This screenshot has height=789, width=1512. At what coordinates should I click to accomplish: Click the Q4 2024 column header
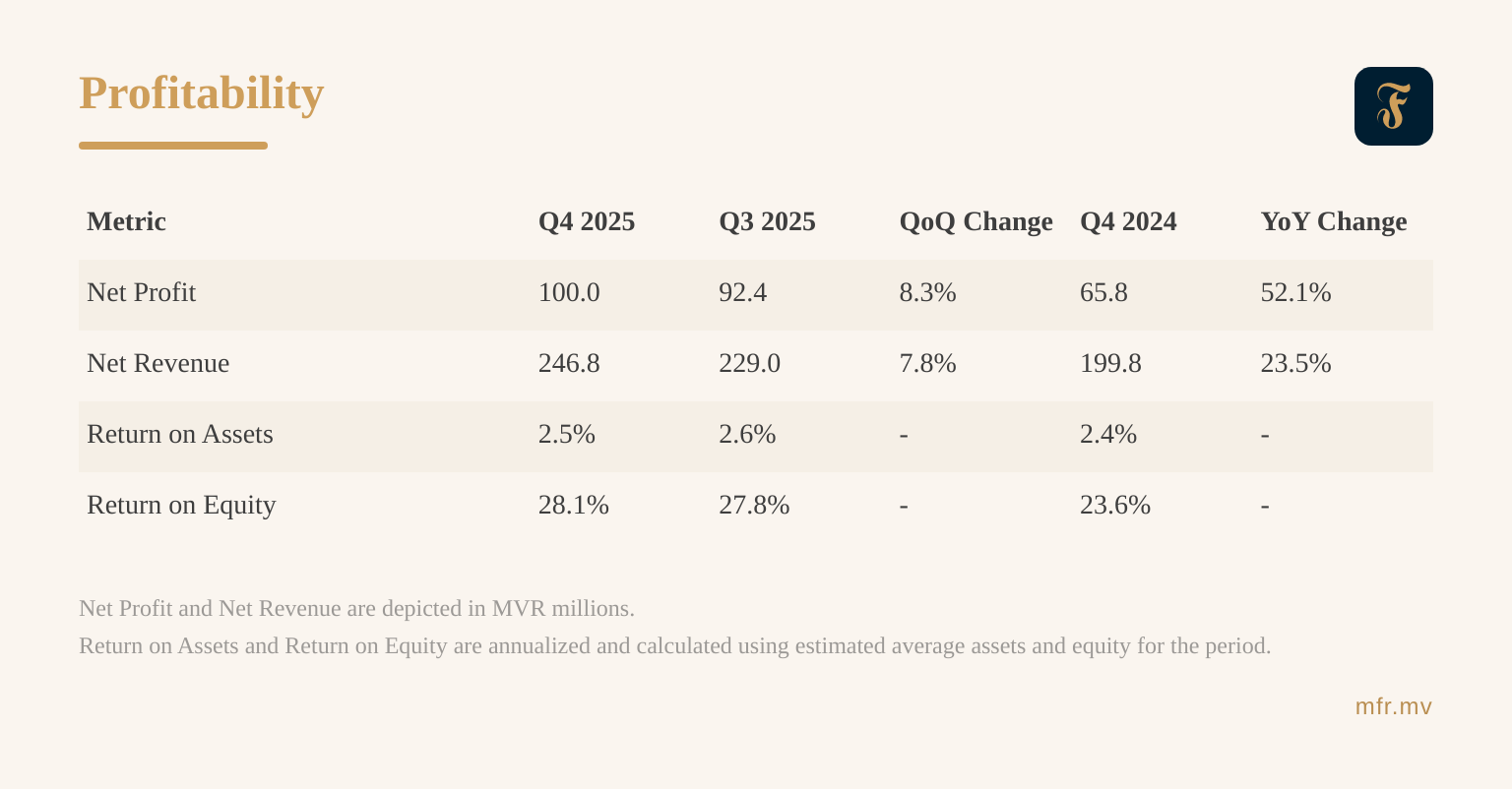1128,221
